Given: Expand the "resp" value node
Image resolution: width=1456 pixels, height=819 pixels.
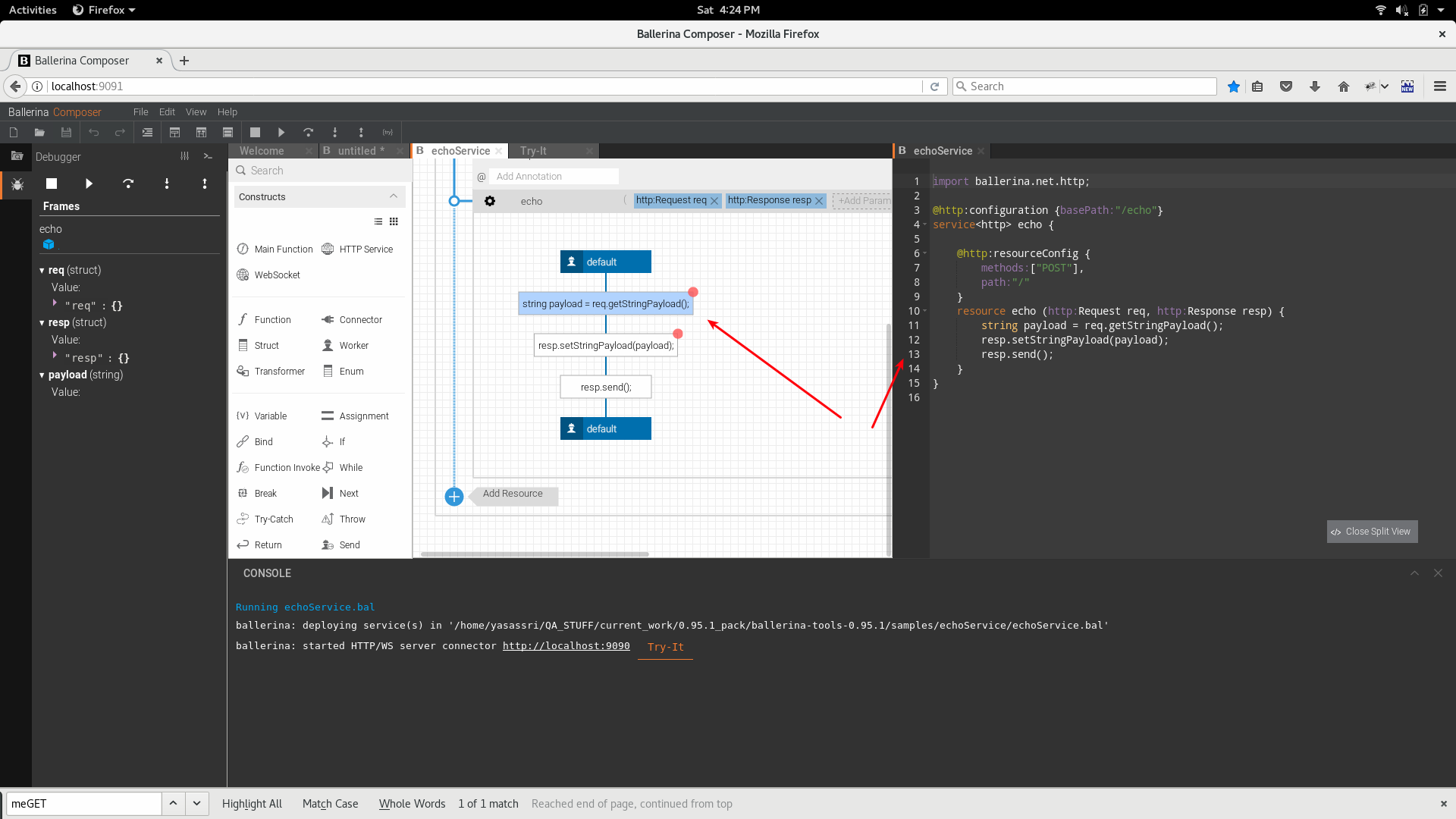Looking at the screenshot, I should [x=55, y=355].
